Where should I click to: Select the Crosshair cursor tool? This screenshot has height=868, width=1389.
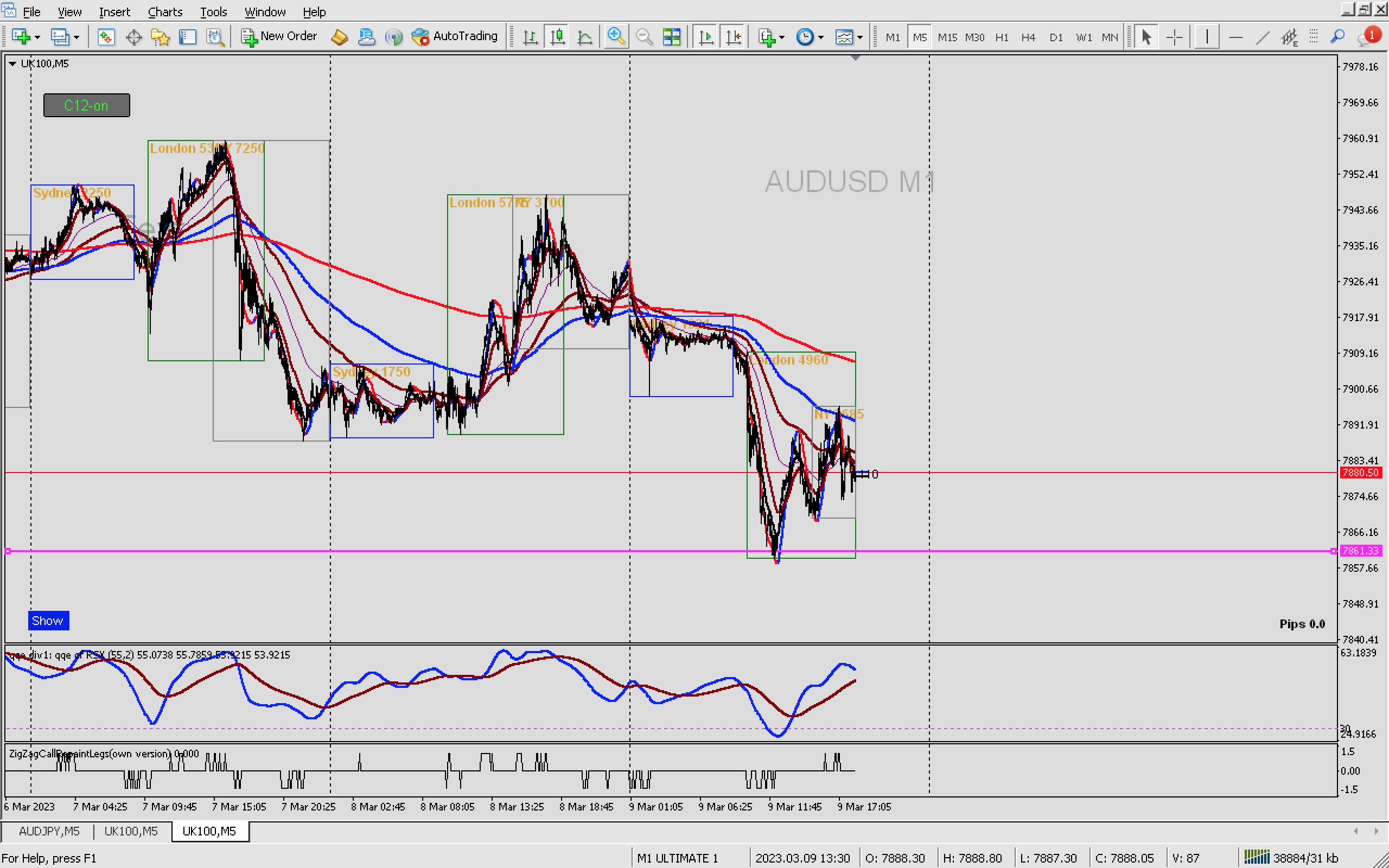tap(1174, 37)
